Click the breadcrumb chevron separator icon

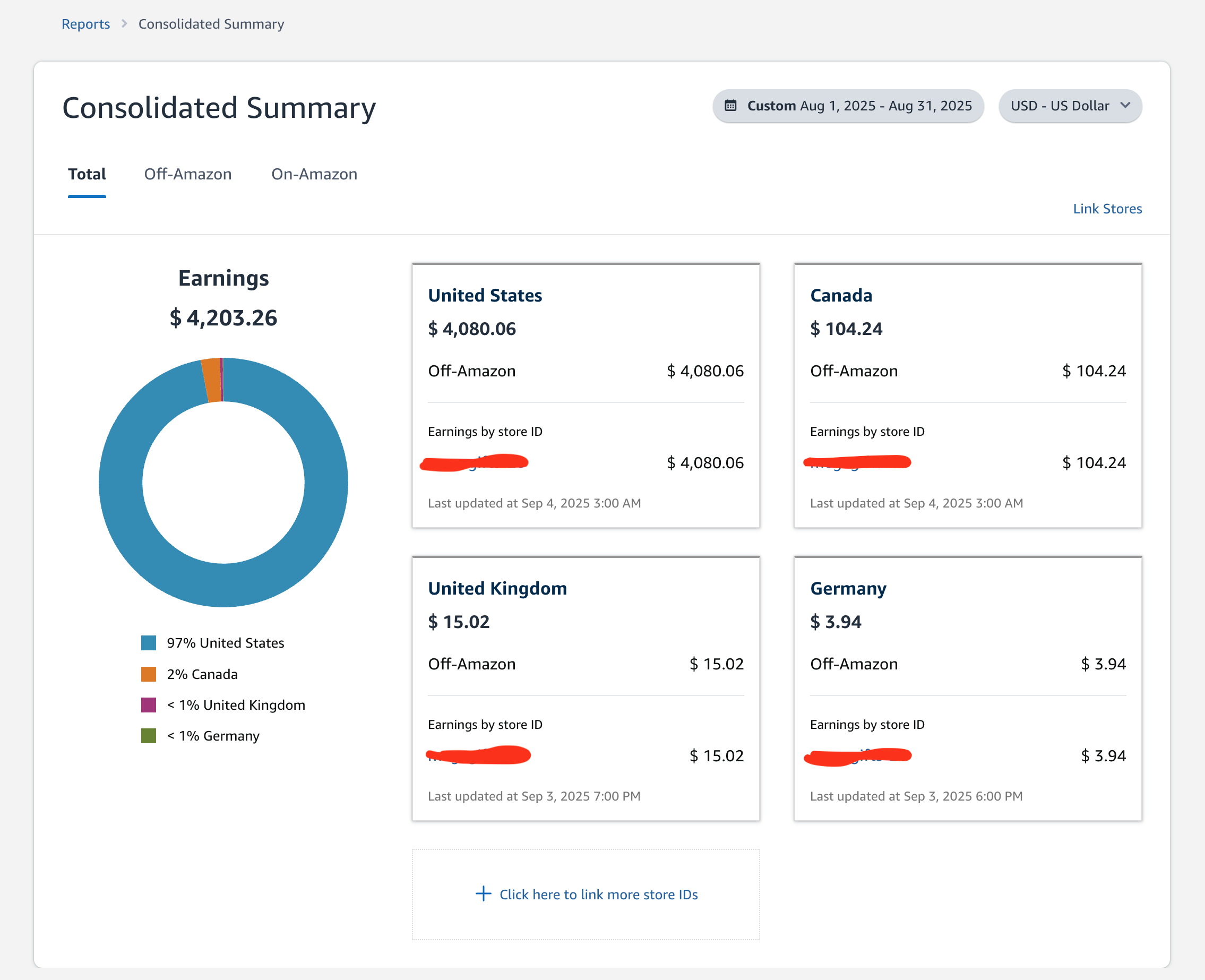click(x=124, y=24)
